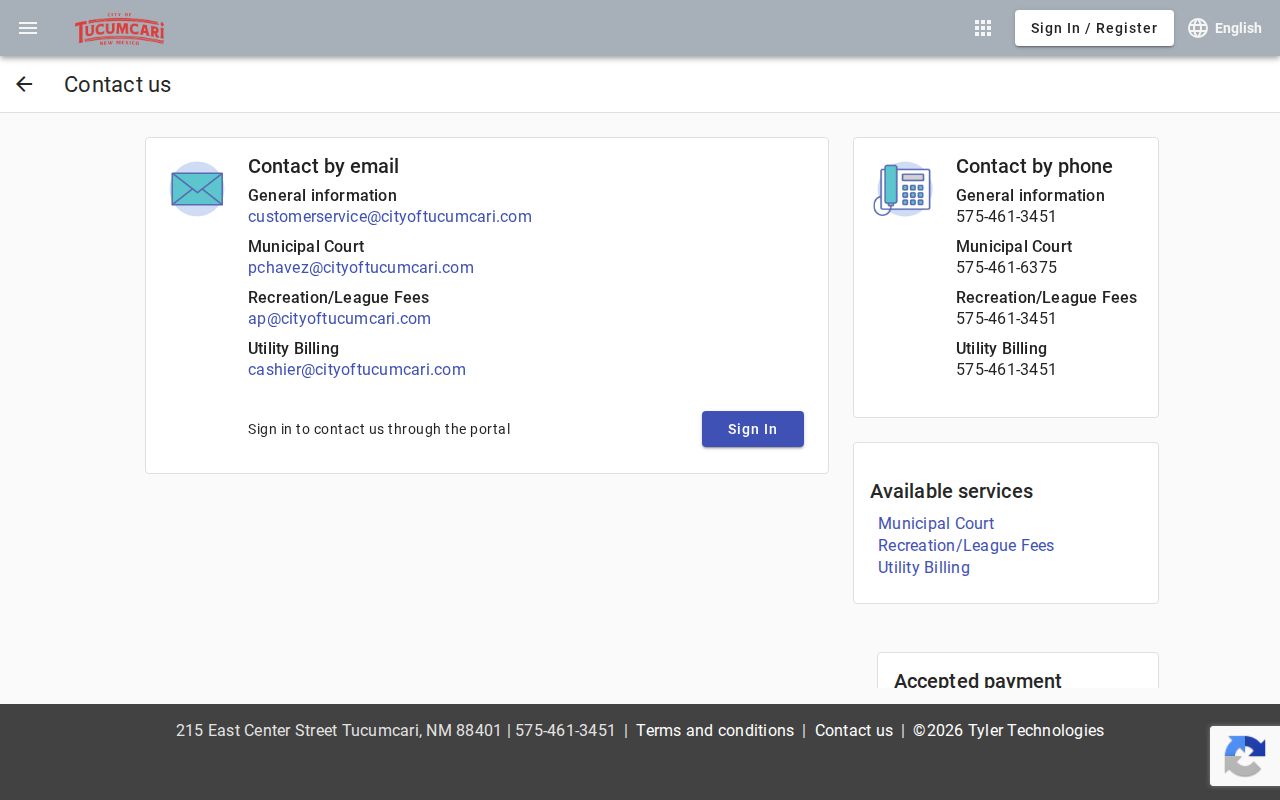Click the Contact by phone heading
Viewport: 1280px width, 800px height.
pos(1034,166)
